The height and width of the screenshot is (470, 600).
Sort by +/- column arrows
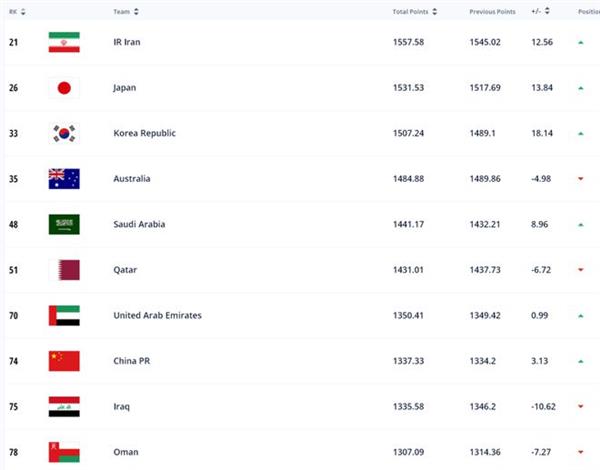click(x=547, y=11)
